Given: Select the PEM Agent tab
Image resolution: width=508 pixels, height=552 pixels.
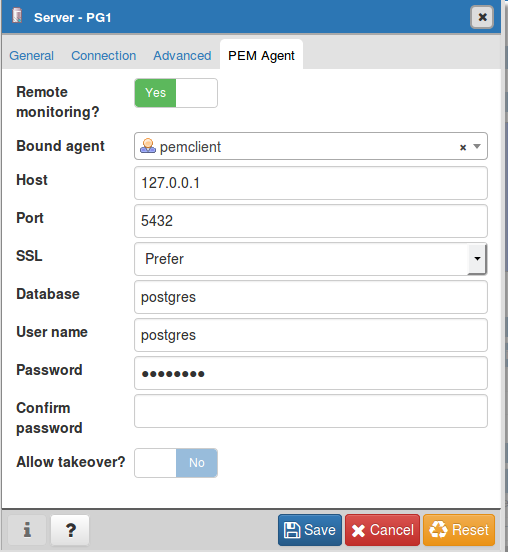Looking at the screenshot, I should pyautogui.click(x=261, y=56).
